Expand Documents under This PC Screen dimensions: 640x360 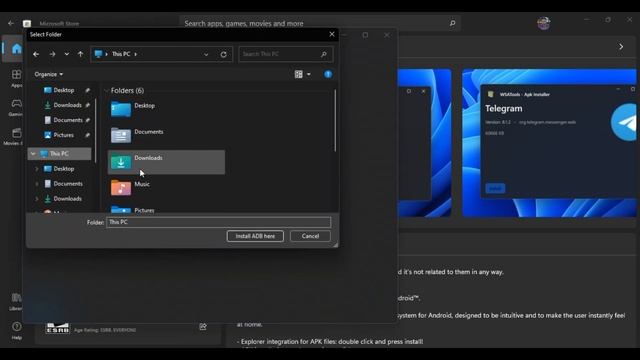tap(37, 184)
